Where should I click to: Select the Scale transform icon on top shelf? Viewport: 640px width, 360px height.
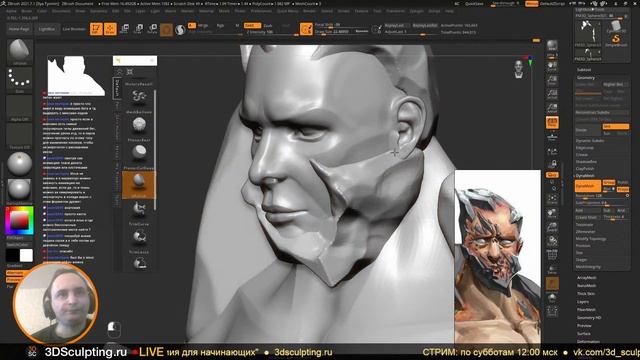pyautogui.click(x=139, y=29)
